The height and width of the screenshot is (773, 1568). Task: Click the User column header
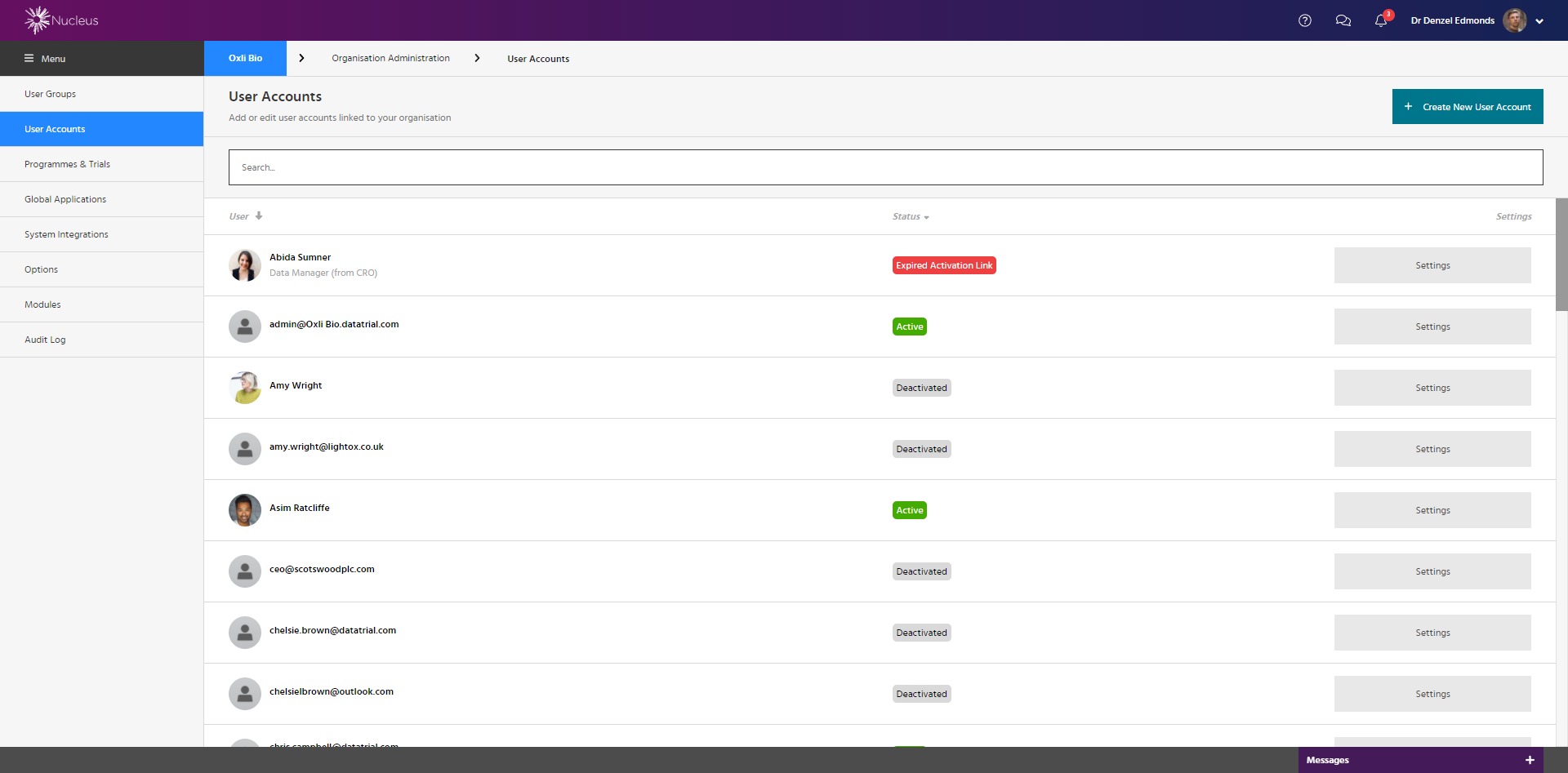tap(238, 216)
